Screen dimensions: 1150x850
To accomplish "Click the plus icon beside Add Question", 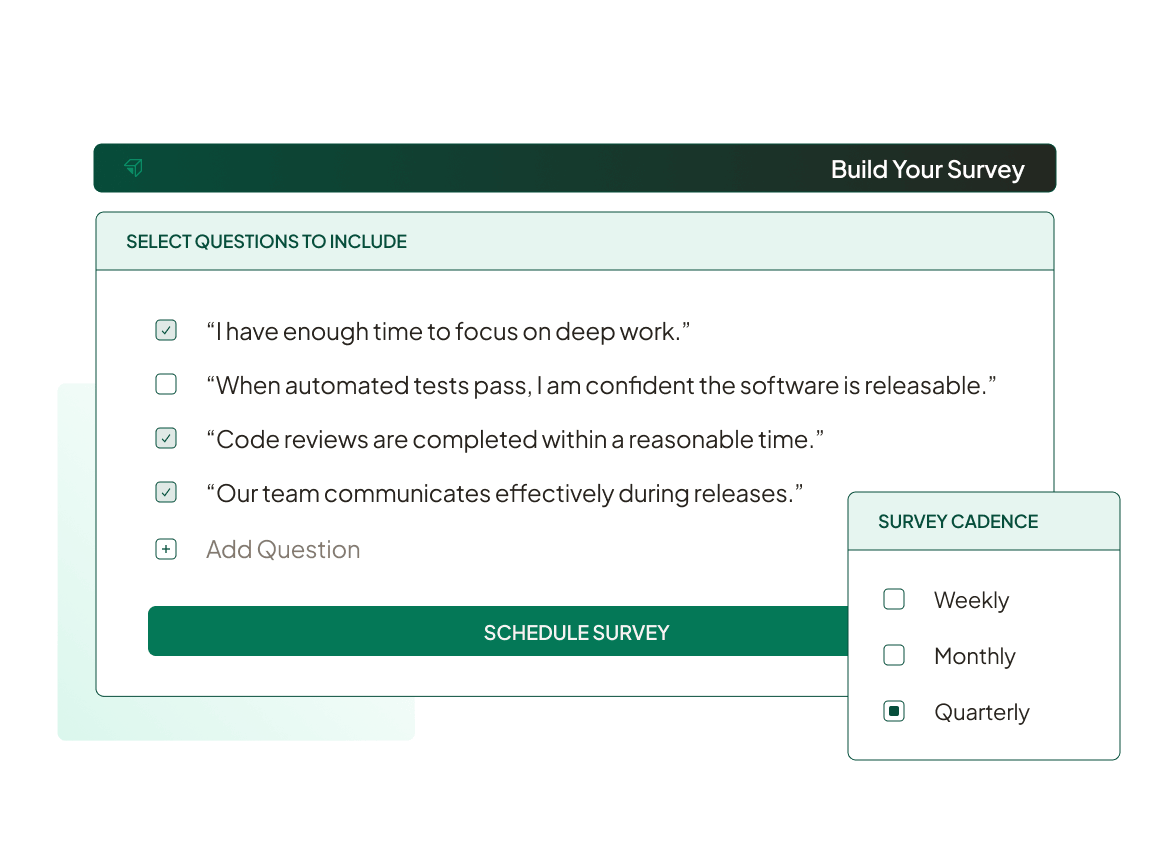I will tap(166, 548).
